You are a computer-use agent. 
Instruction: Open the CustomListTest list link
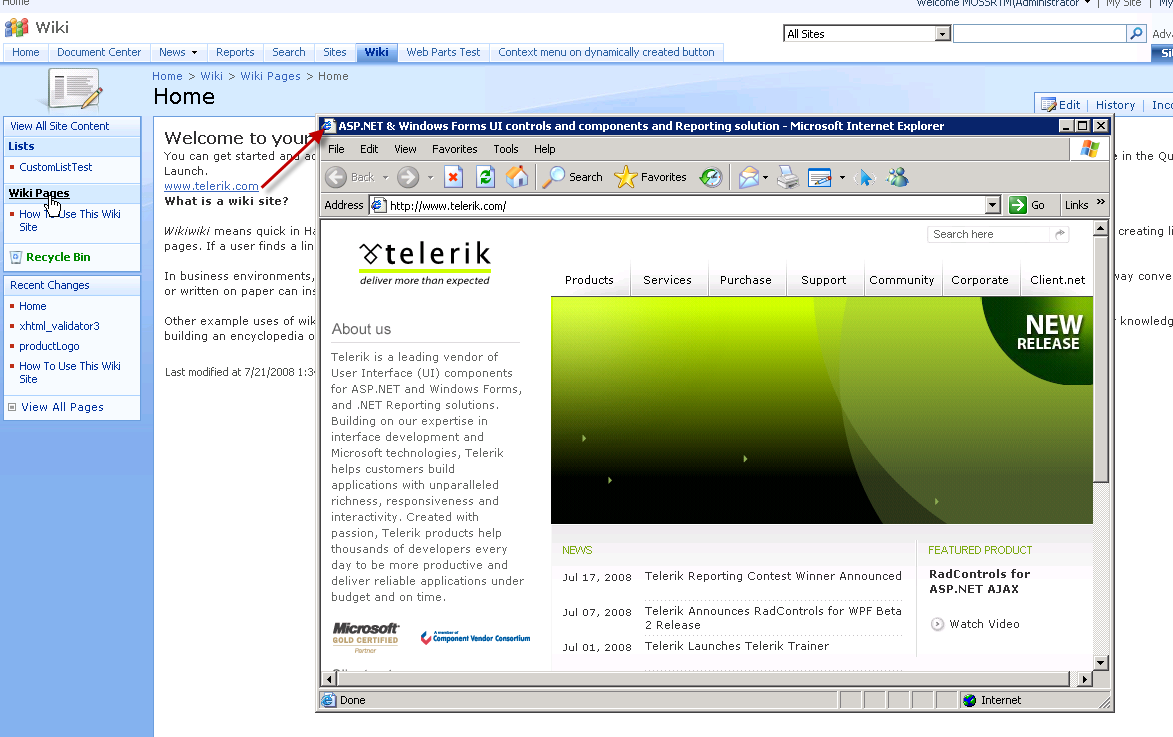click(x=56, y=168)
